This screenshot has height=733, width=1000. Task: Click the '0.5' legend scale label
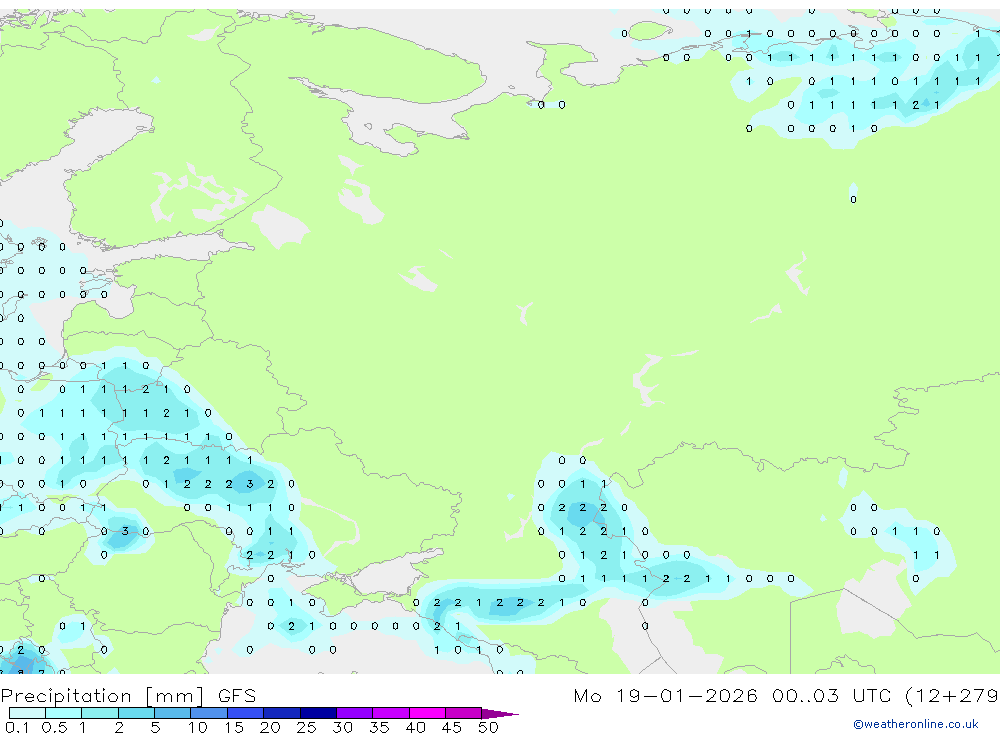54,727
